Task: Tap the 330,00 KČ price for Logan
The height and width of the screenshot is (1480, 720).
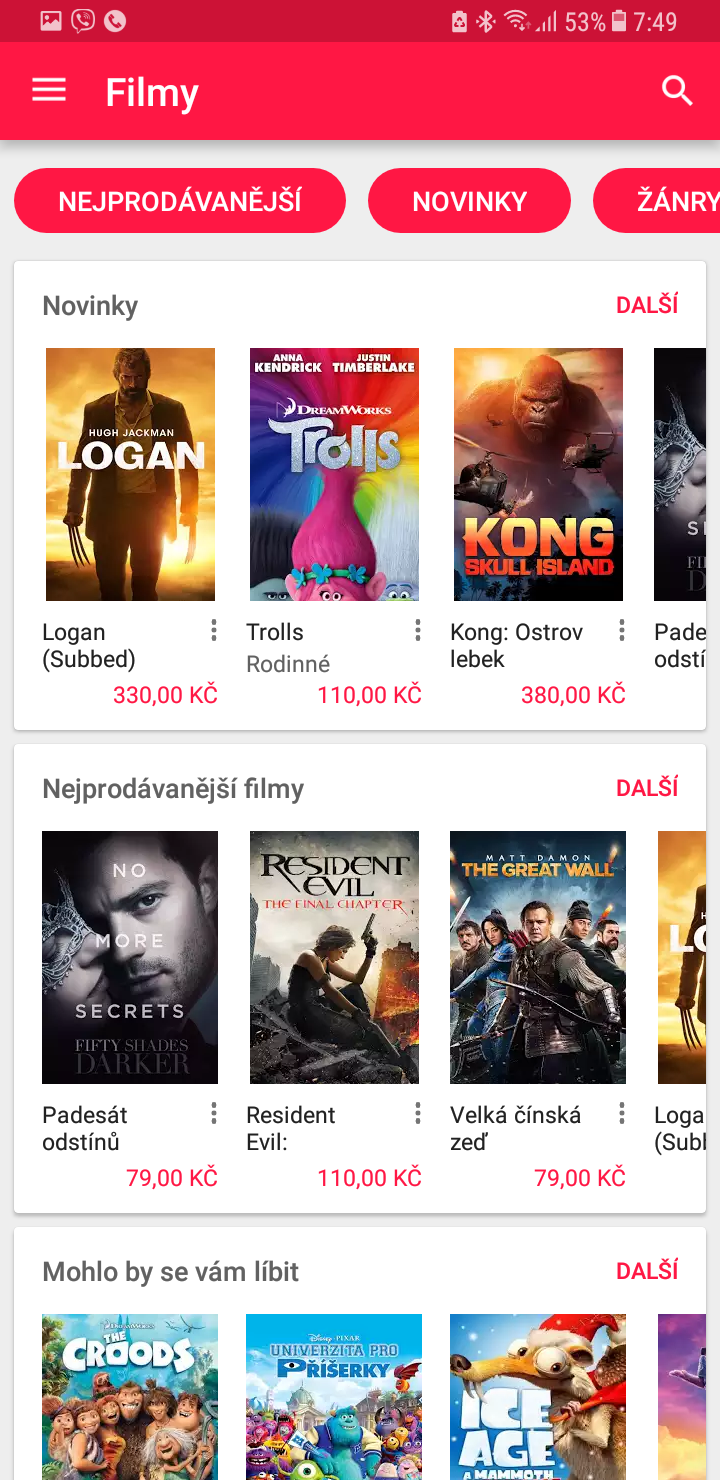Action: (x=164, y=693)
